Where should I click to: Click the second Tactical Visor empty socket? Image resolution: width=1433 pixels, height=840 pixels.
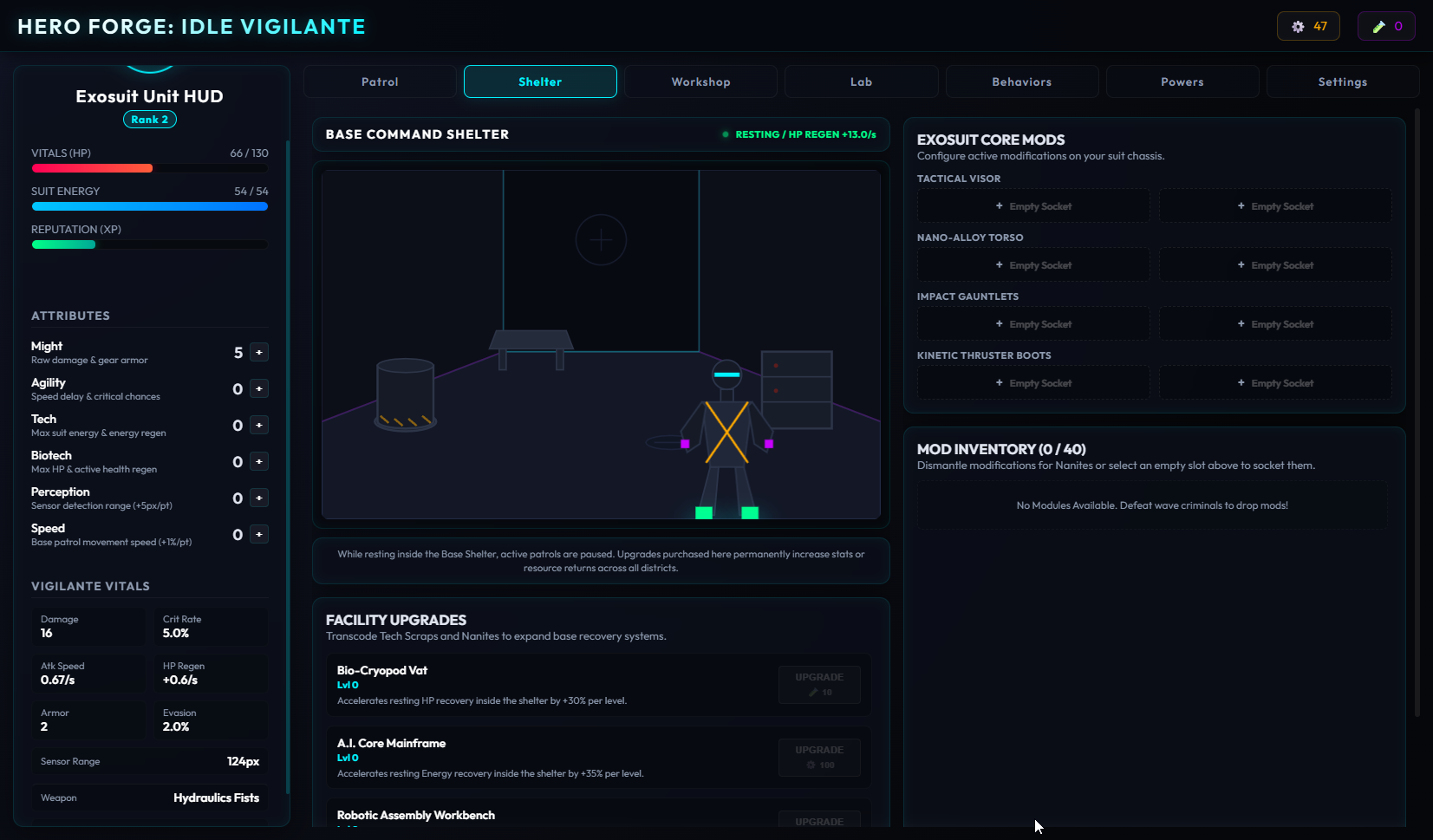point(1275,206)
